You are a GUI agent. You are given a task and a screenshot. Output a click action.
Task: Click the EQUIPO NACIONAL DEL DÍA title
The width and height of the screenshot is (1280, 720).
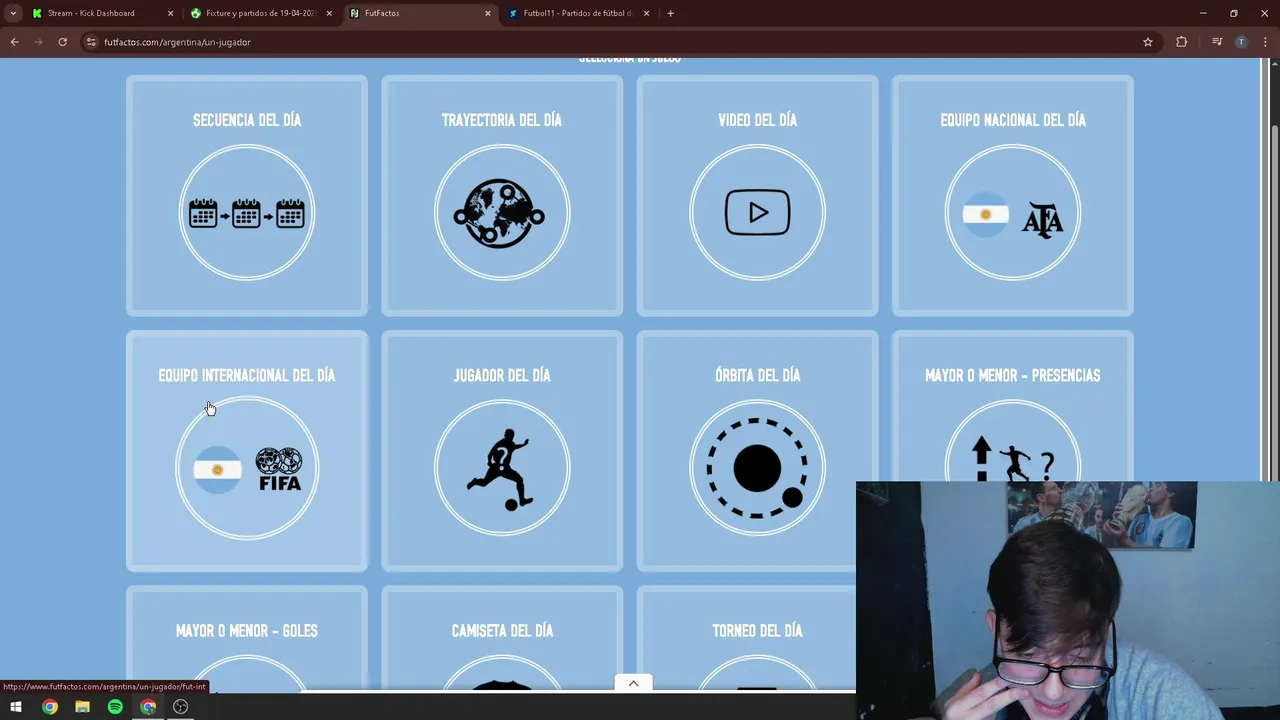tap(1013, 120)
